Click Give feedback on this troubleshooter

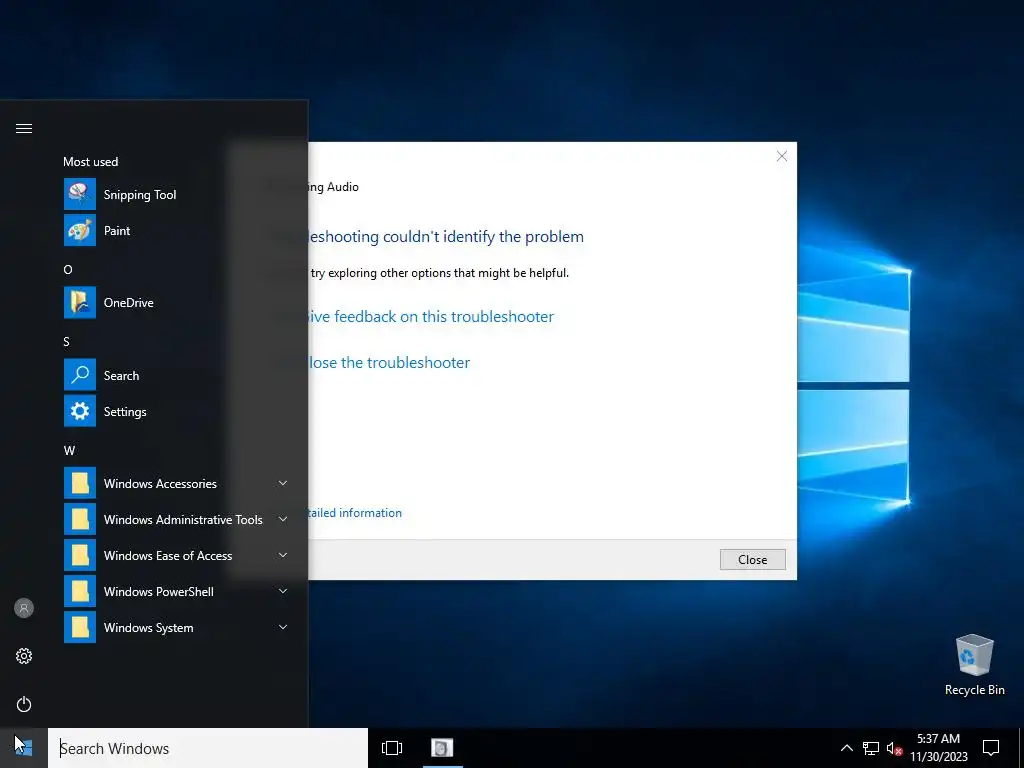pos(430,317)
